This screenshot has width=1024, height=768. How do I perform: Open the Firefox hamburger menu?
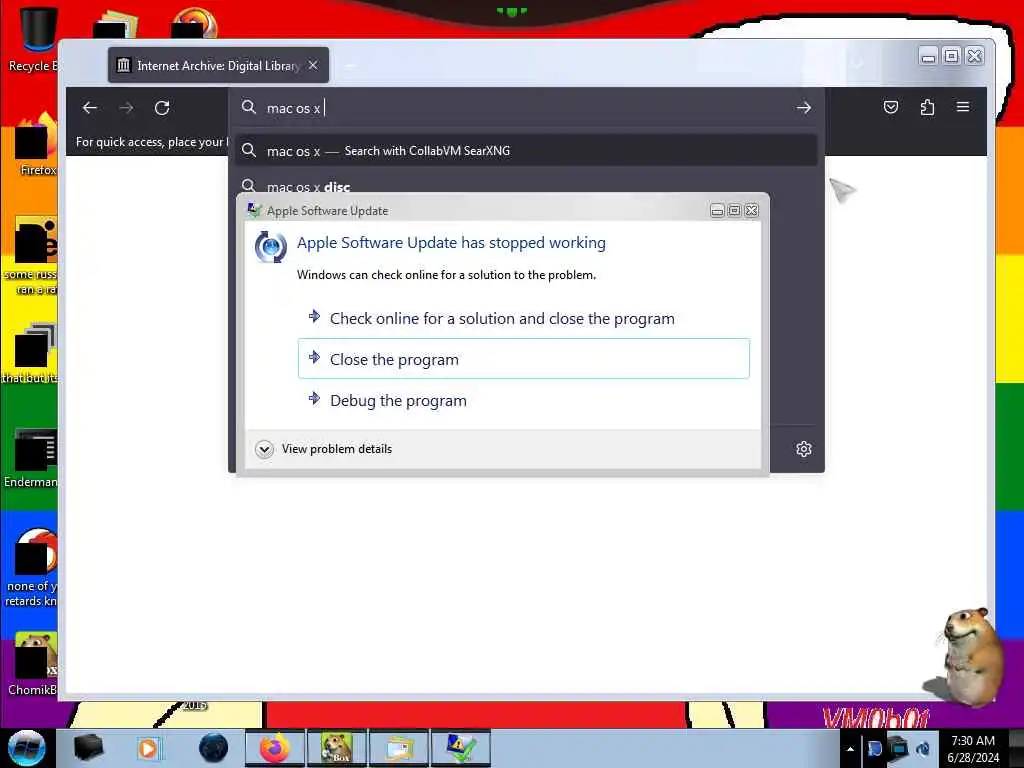[x=963, y=106]
